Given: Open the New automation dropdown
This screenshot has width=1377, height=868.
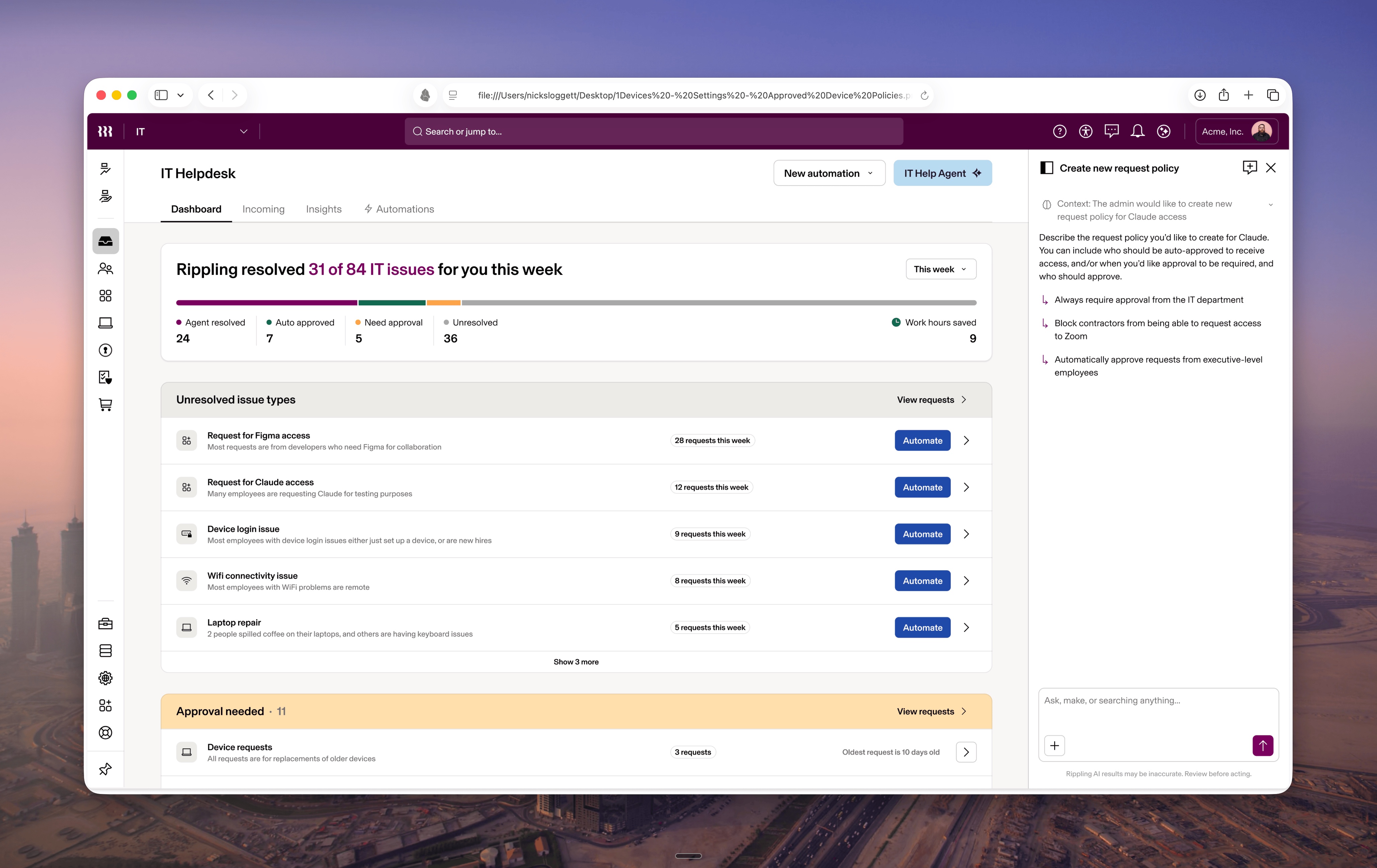Looking at the screenshot, I should tap(829, 173).
